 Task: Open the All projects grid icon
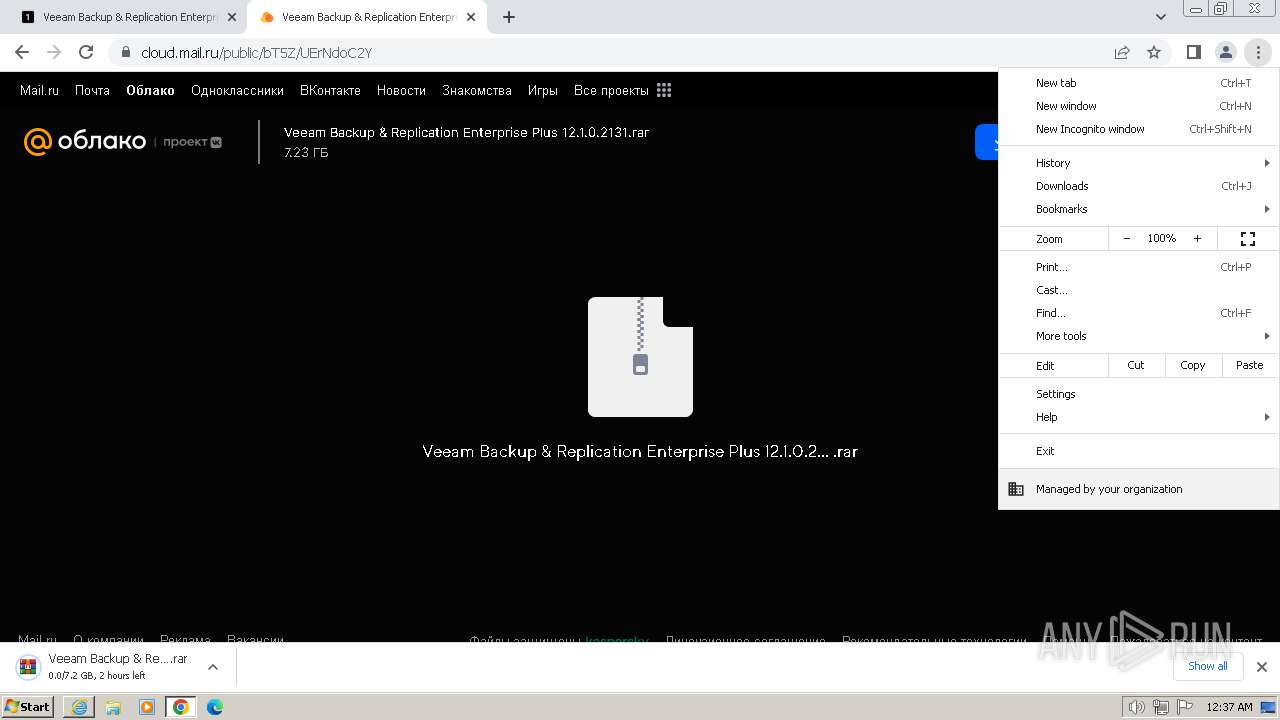tap(664, 90)
